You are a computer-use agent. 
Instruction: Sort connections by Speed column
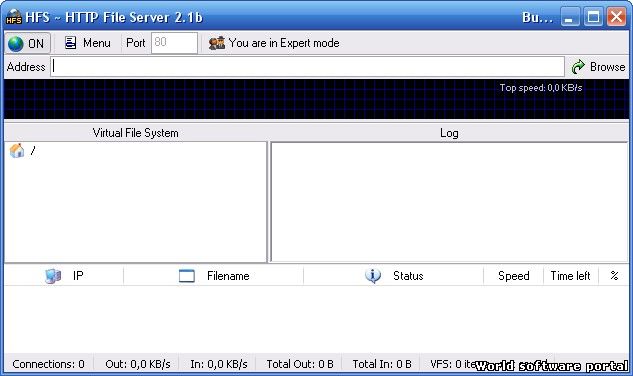[514, 276]
